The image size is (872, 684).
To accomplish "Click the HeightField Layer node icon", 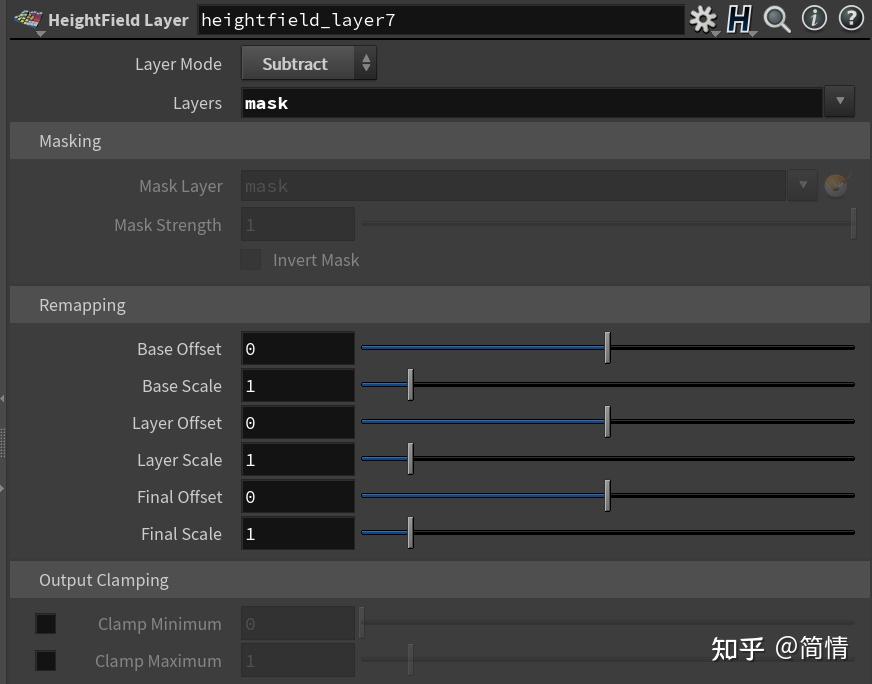I will [x=30, y=18].
